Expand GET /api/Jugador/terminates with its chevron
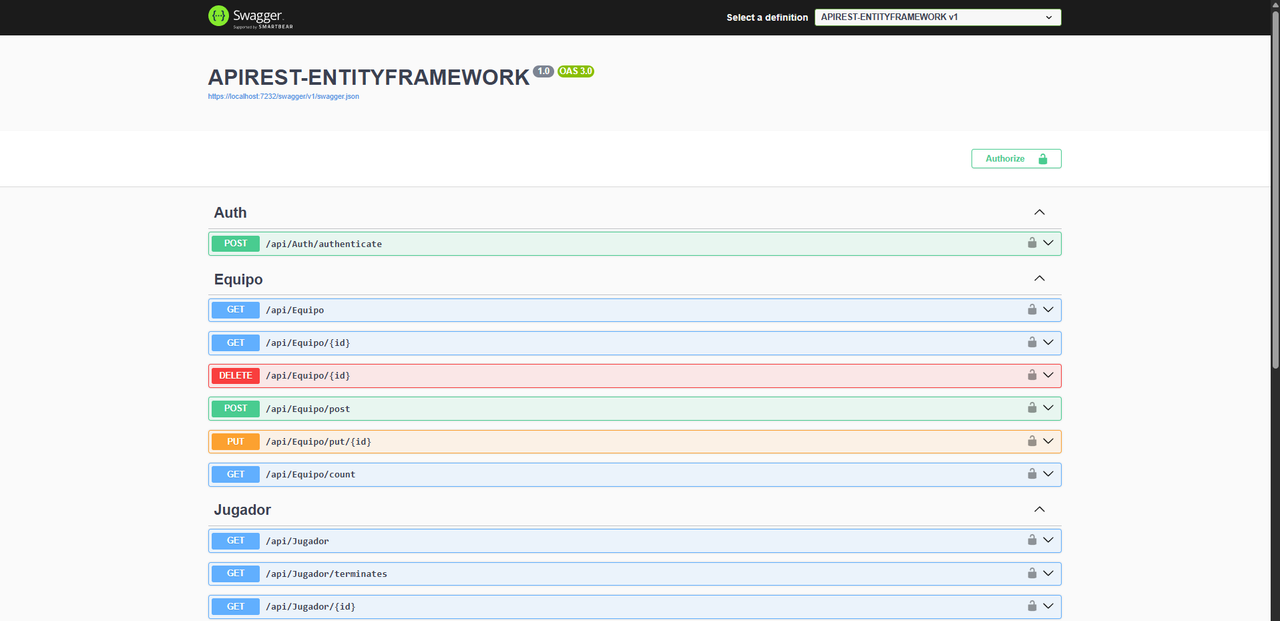 click(x=1048, y=573)
